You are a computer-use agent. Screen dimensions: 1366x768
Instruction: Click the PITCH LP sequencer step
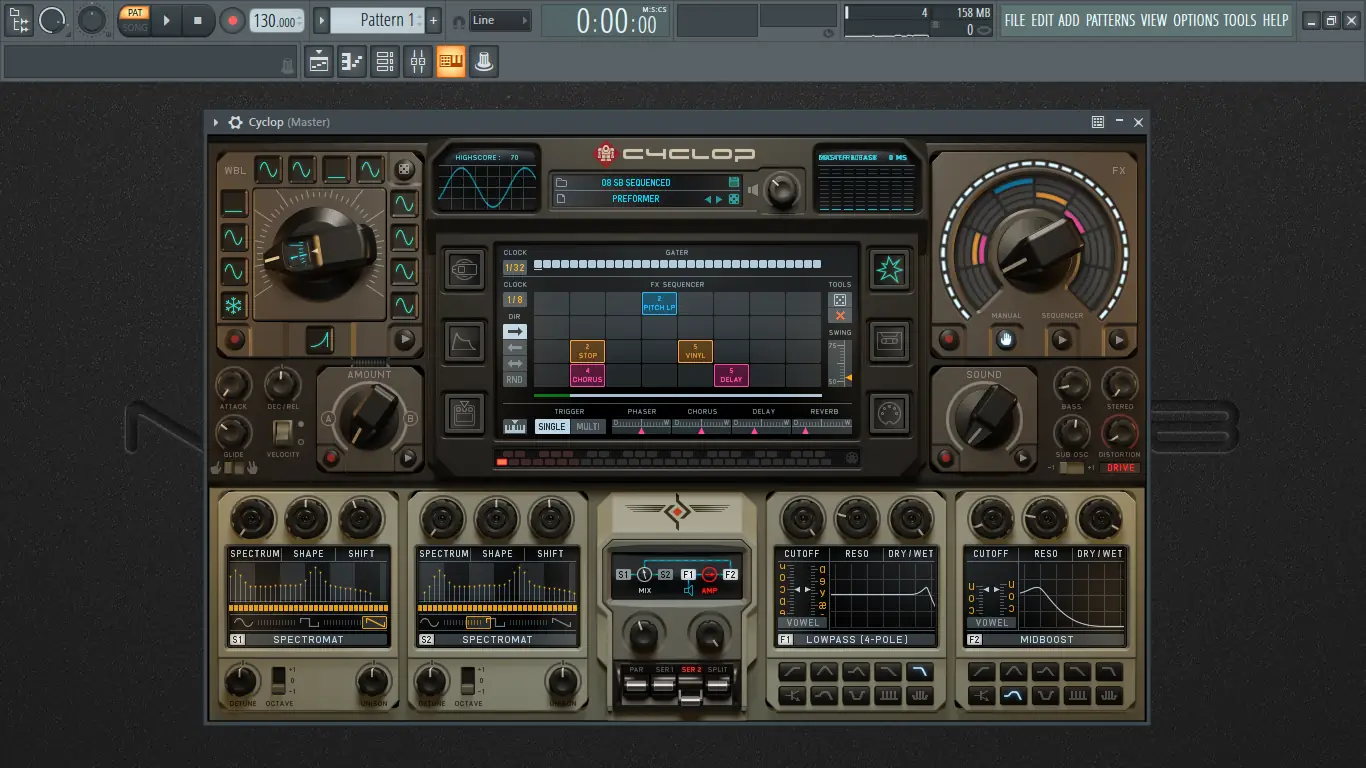pos(659,303)
